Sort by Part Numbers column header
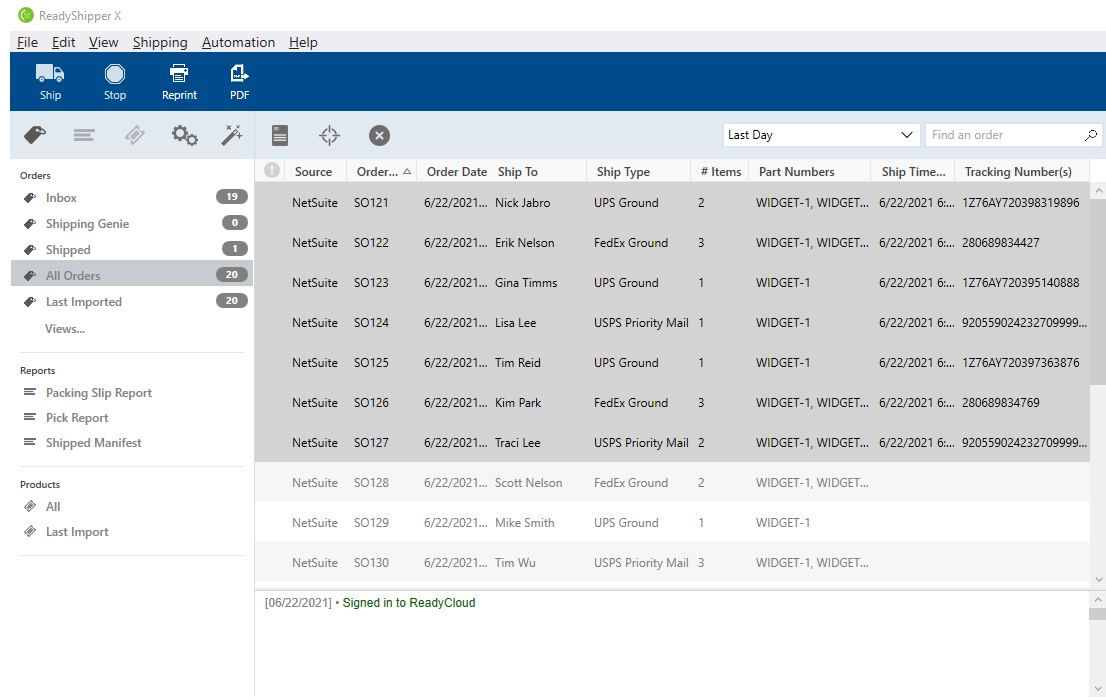Viewport: 1106px width, 700px height. pos(796,171)
